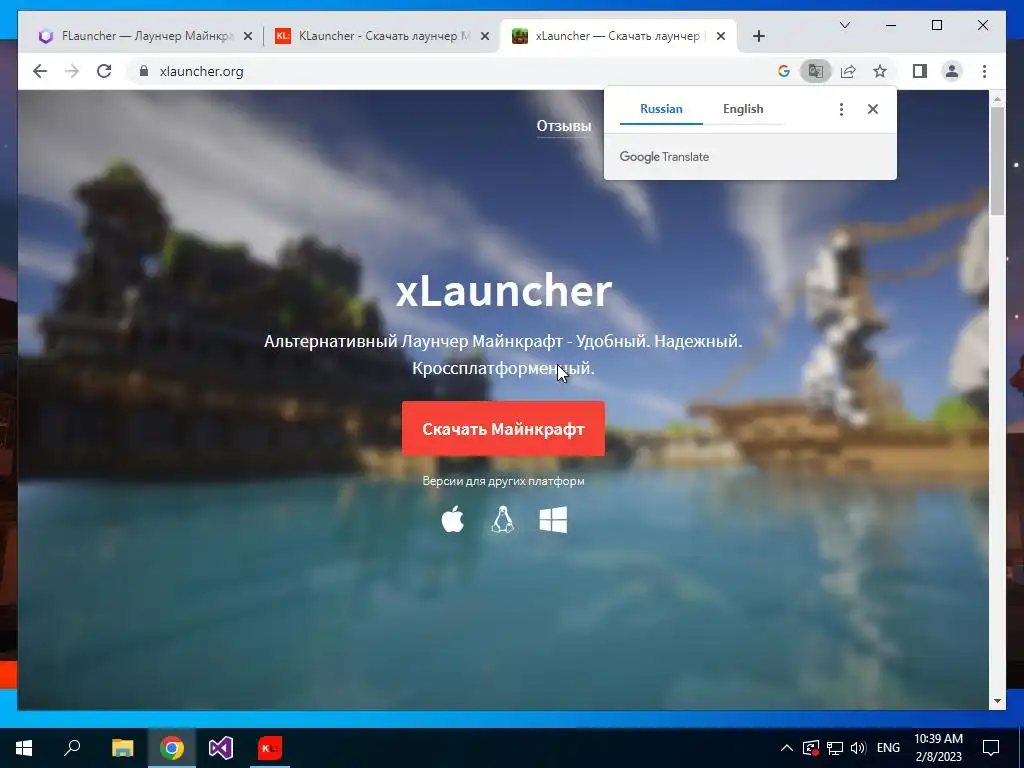Click the scrollbar up arrow
1024x768 pixels.
point(997,99)
